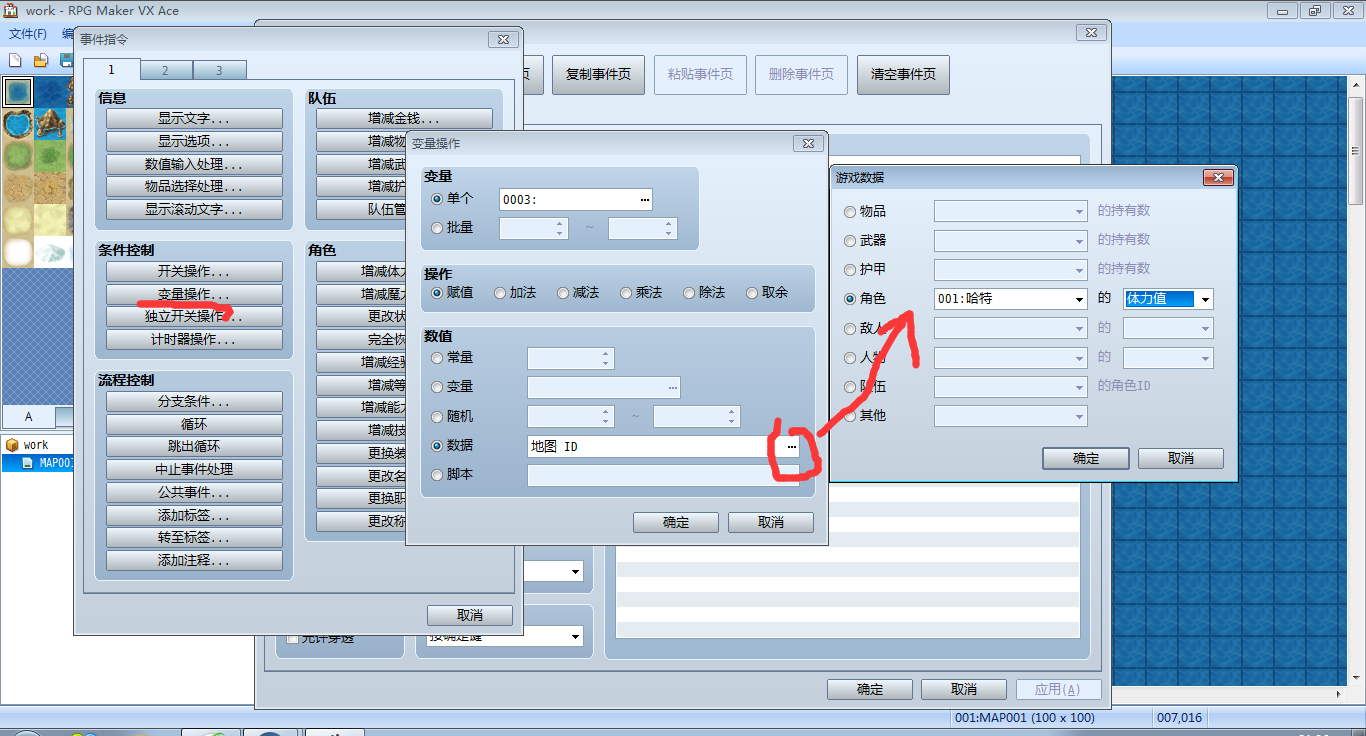Select the 常量 value option

437,358
